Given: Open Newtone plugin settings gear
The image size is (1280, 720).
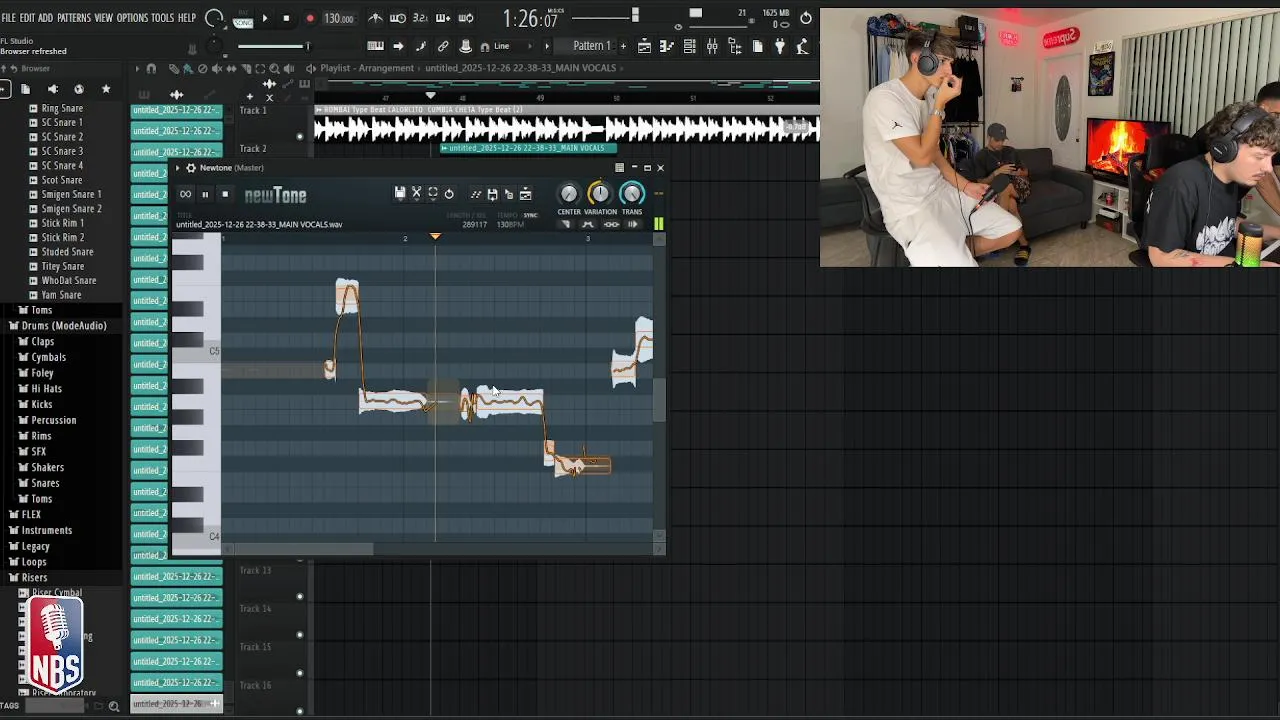Looking at the screenshot, I should (190, 168).
